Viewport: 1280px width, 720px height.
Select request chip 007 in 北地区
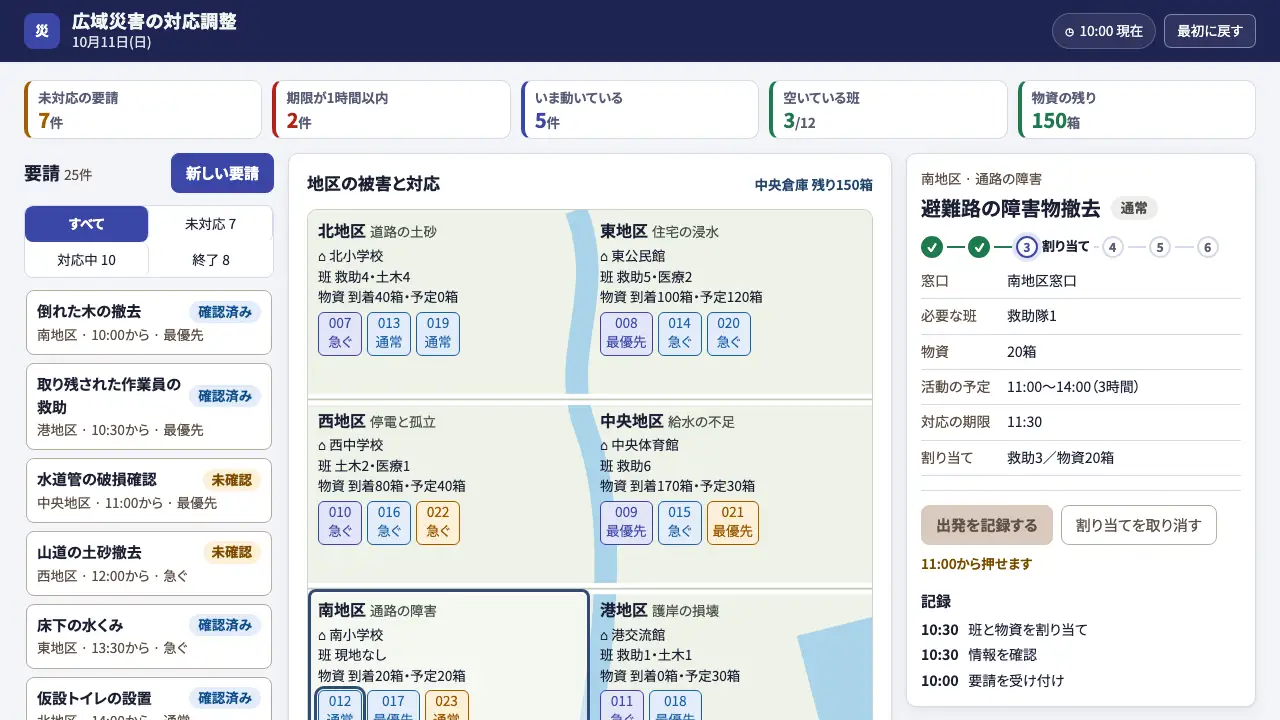[340, 334]
